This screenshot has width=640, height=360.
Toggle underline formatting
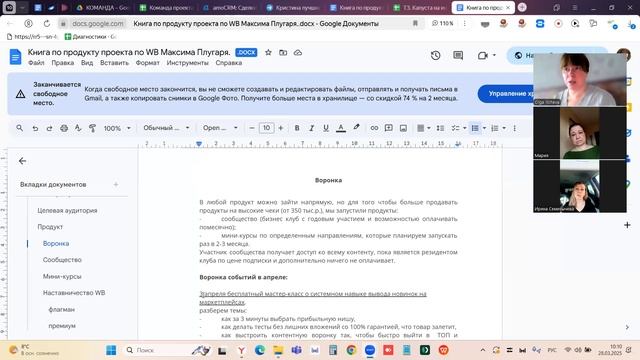point(326,128)
